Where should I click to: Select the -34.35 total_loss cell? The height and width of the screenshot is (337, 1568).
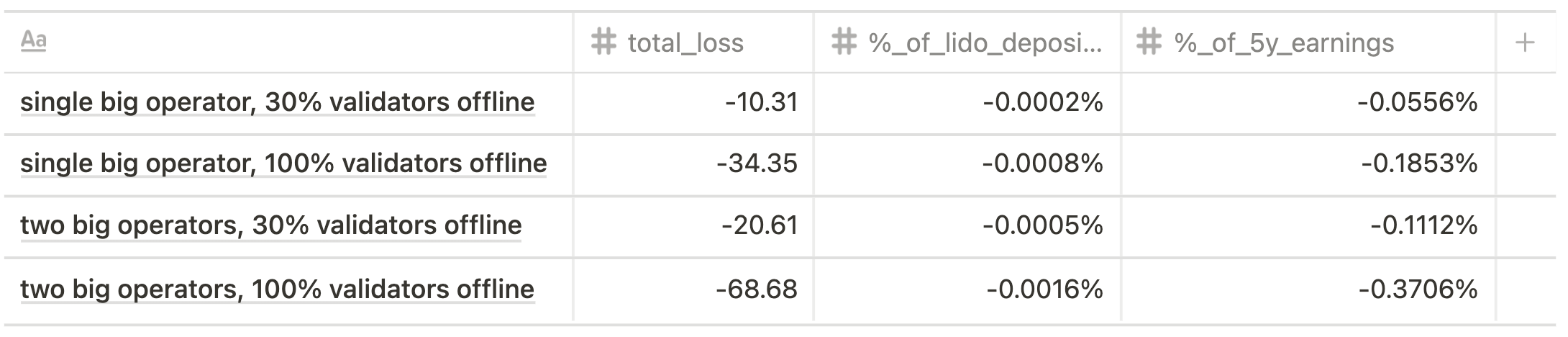pyautogui.click(x=693, y=164)
